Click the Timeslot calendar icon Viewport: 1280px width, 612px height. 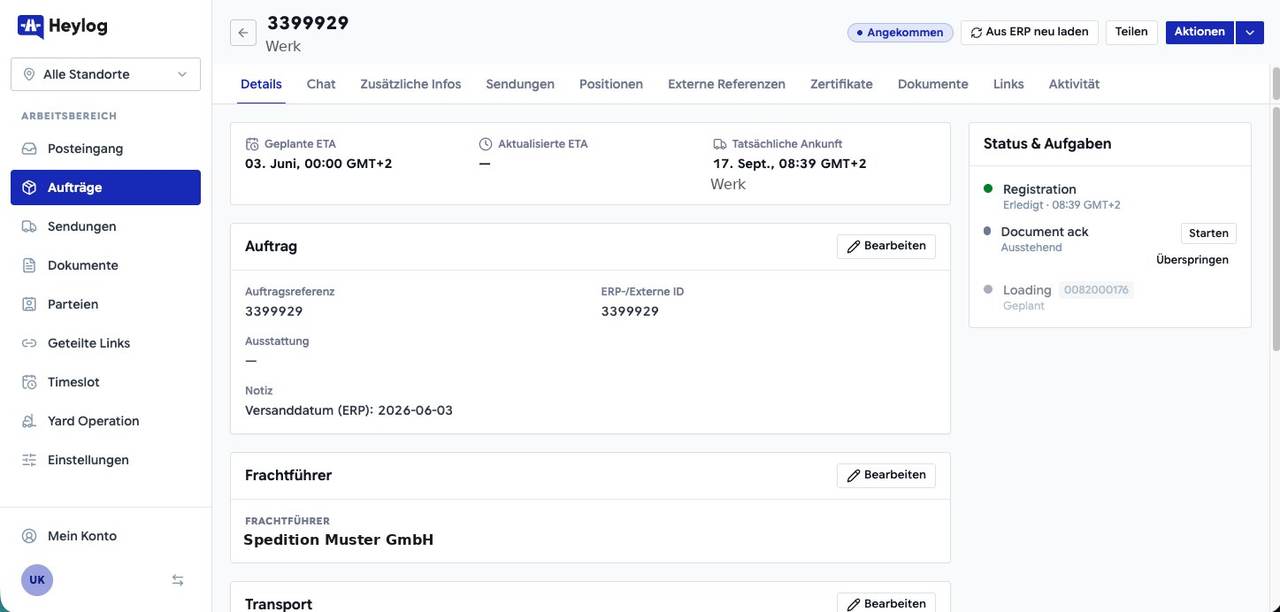29,382
